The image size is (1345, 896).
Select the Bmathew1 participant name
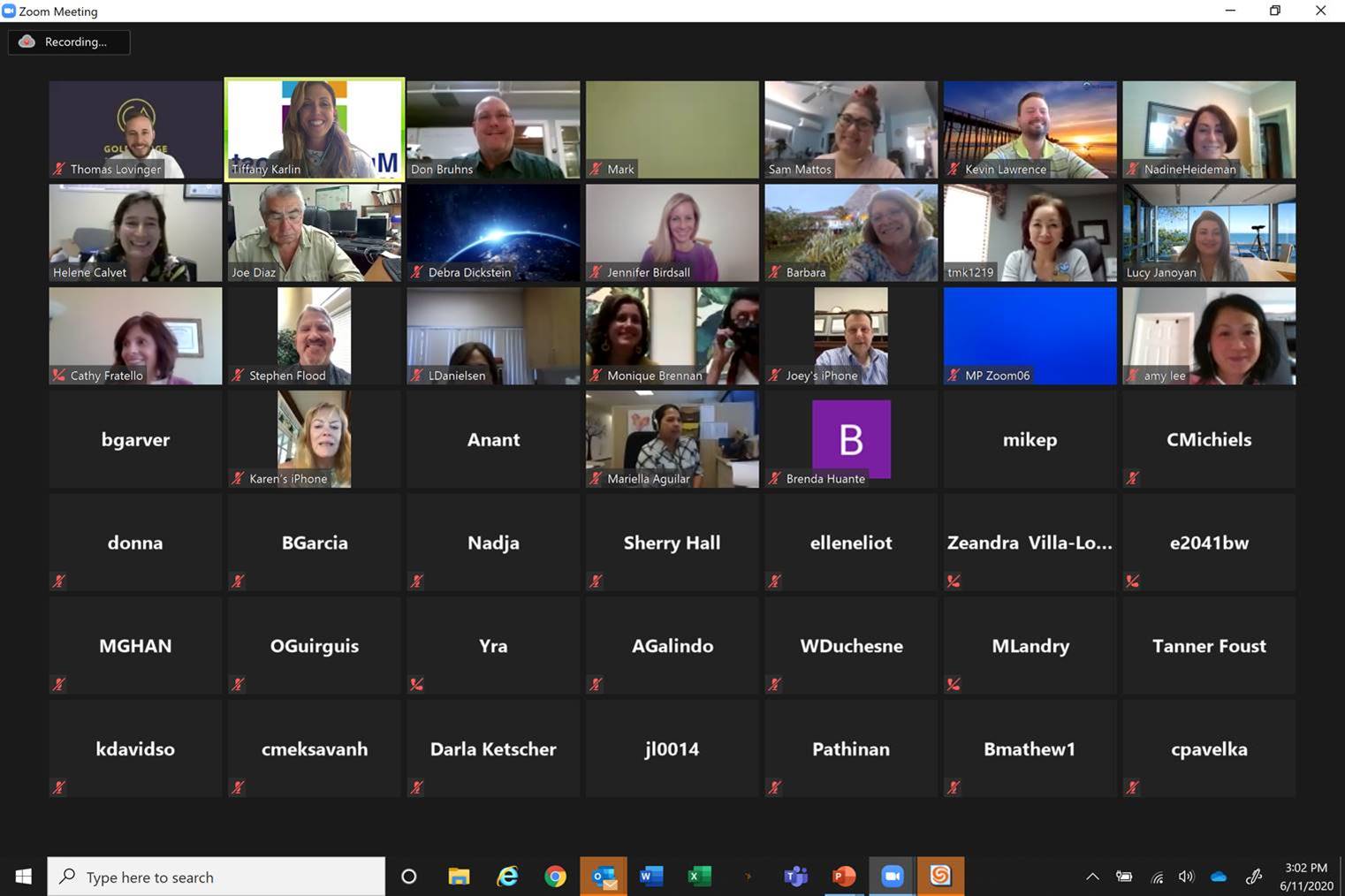pos(1030,749)
